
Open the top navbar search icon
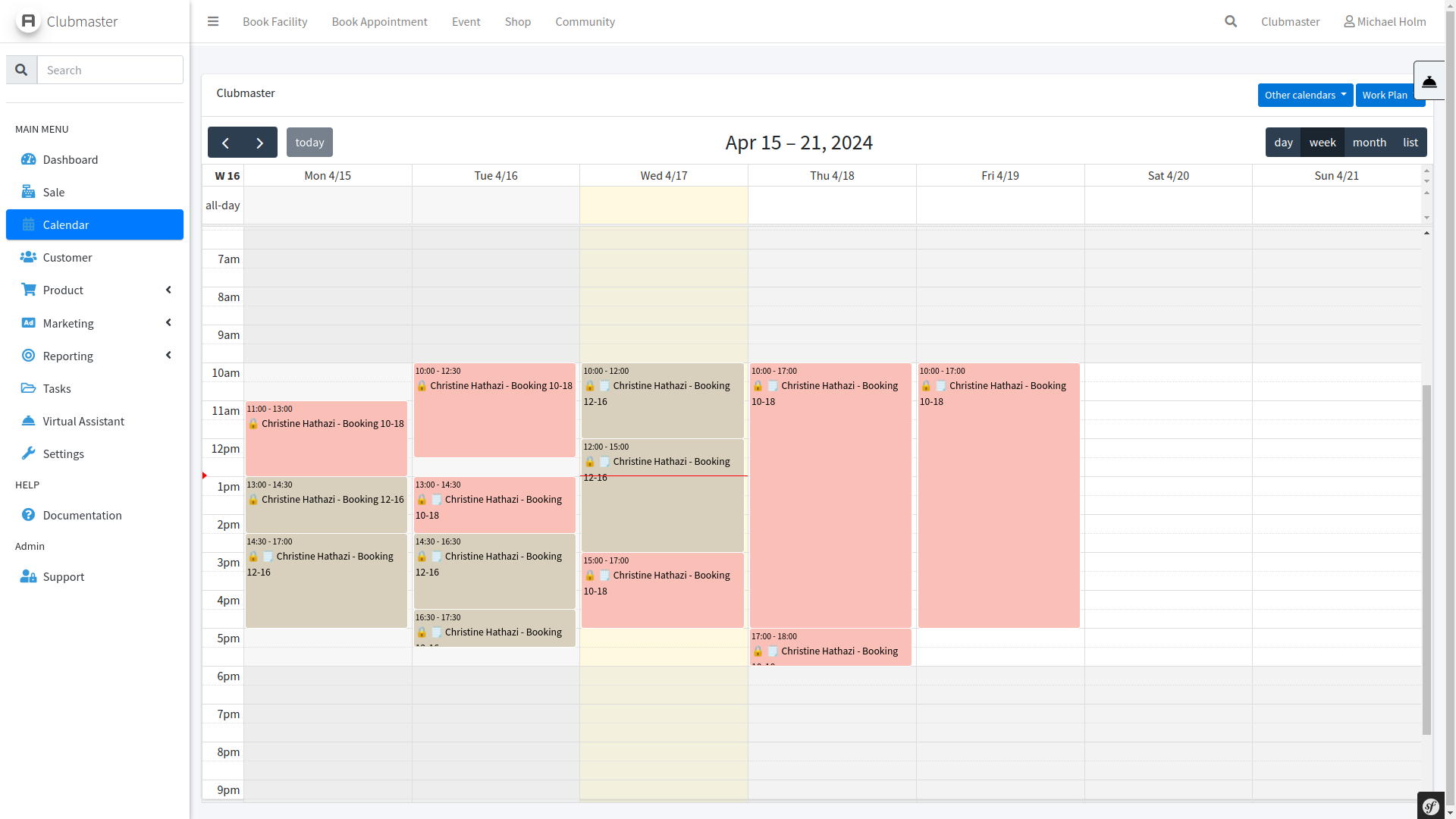coord(1231,21)
